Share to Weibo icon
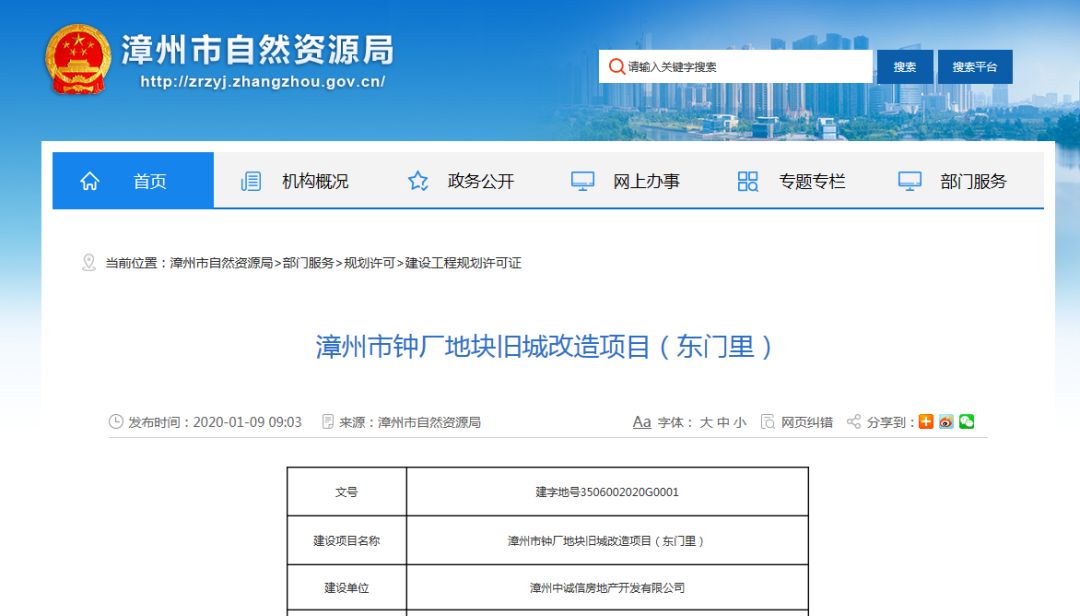 pyautogui.click(x=946, y=422)
